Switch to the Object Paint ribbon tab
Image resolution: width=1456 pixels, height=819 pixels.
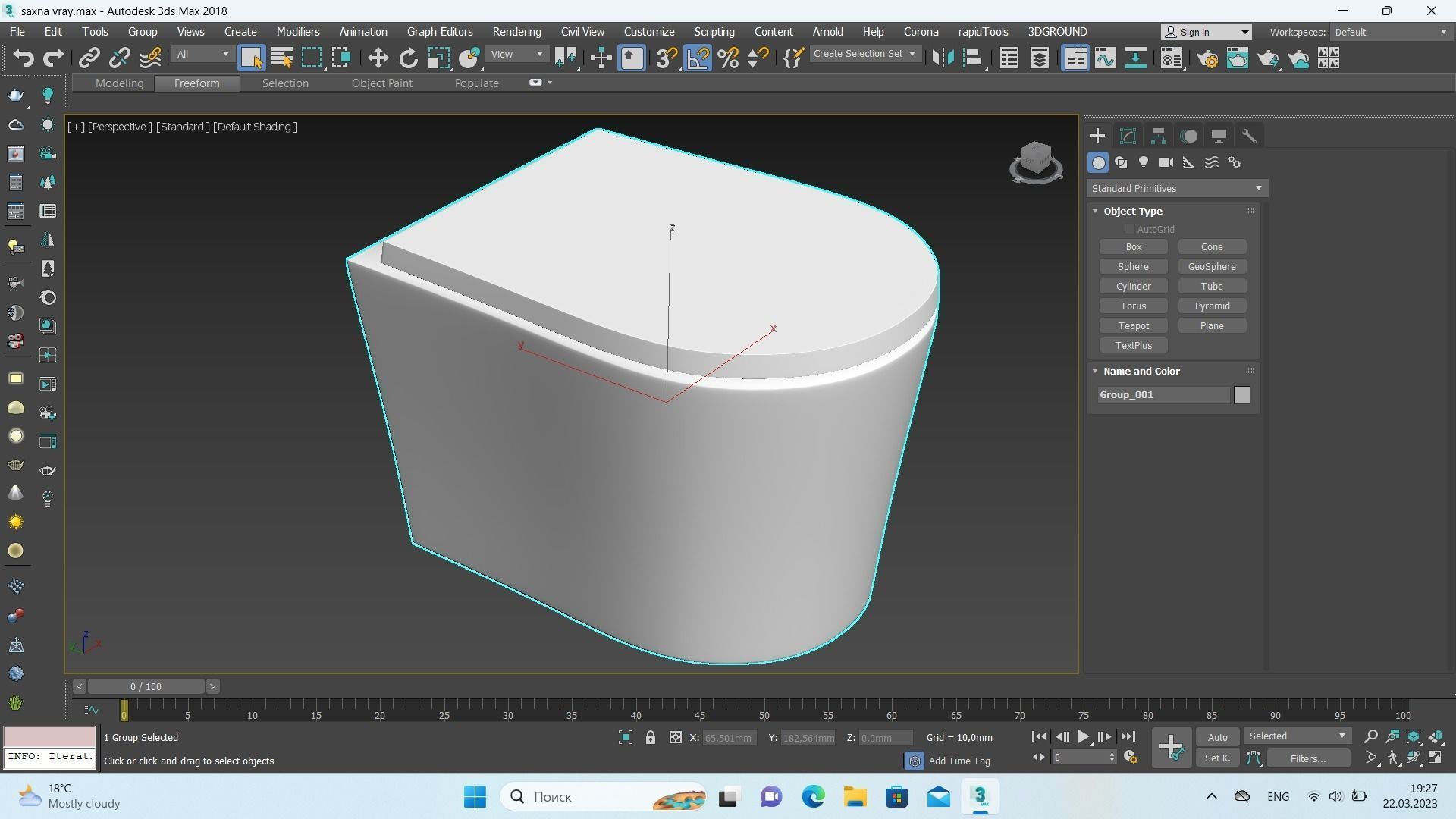pos(381,83)
